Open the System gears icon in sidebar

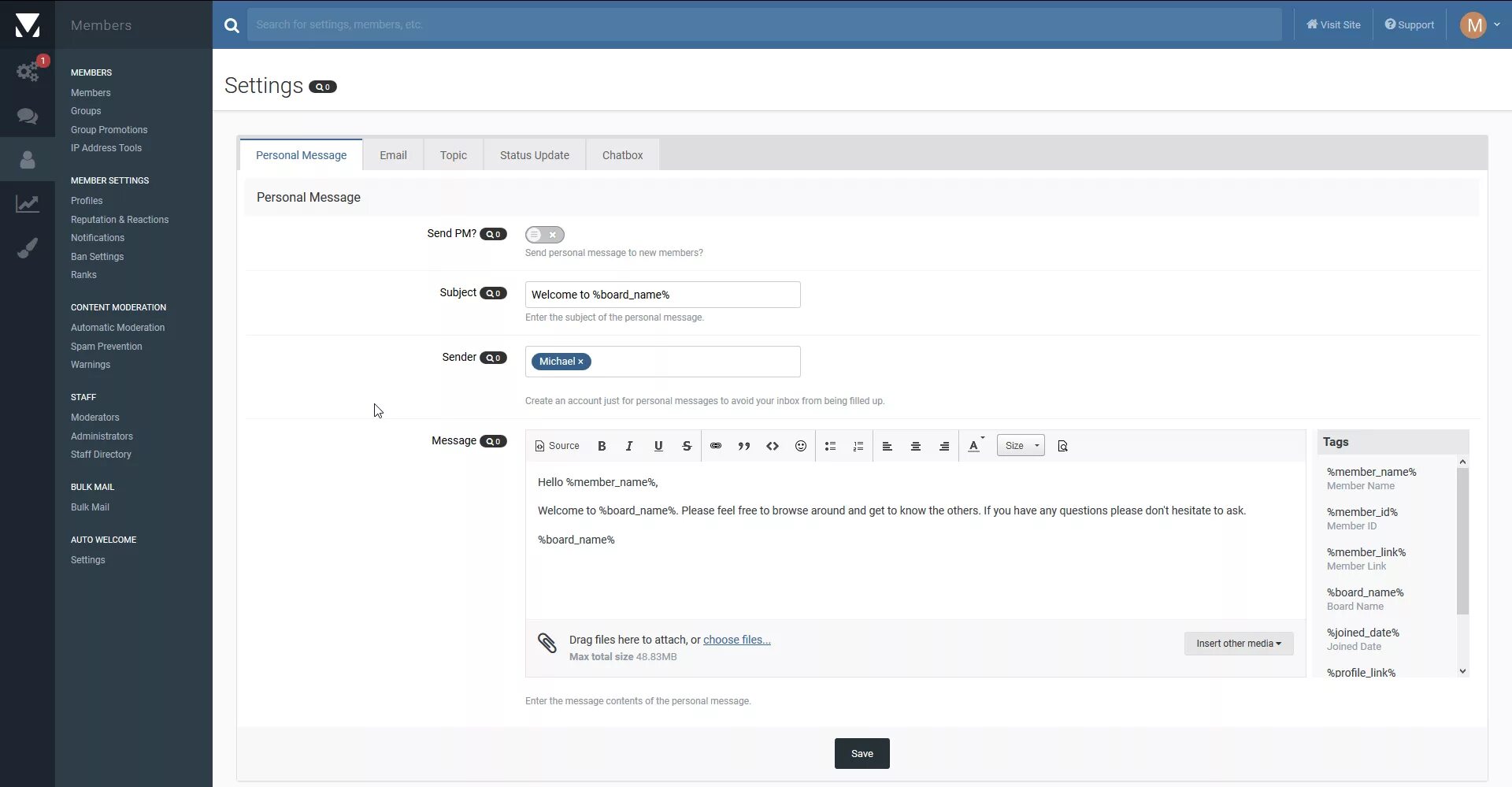pyautogui.click(x=28, y=72)
